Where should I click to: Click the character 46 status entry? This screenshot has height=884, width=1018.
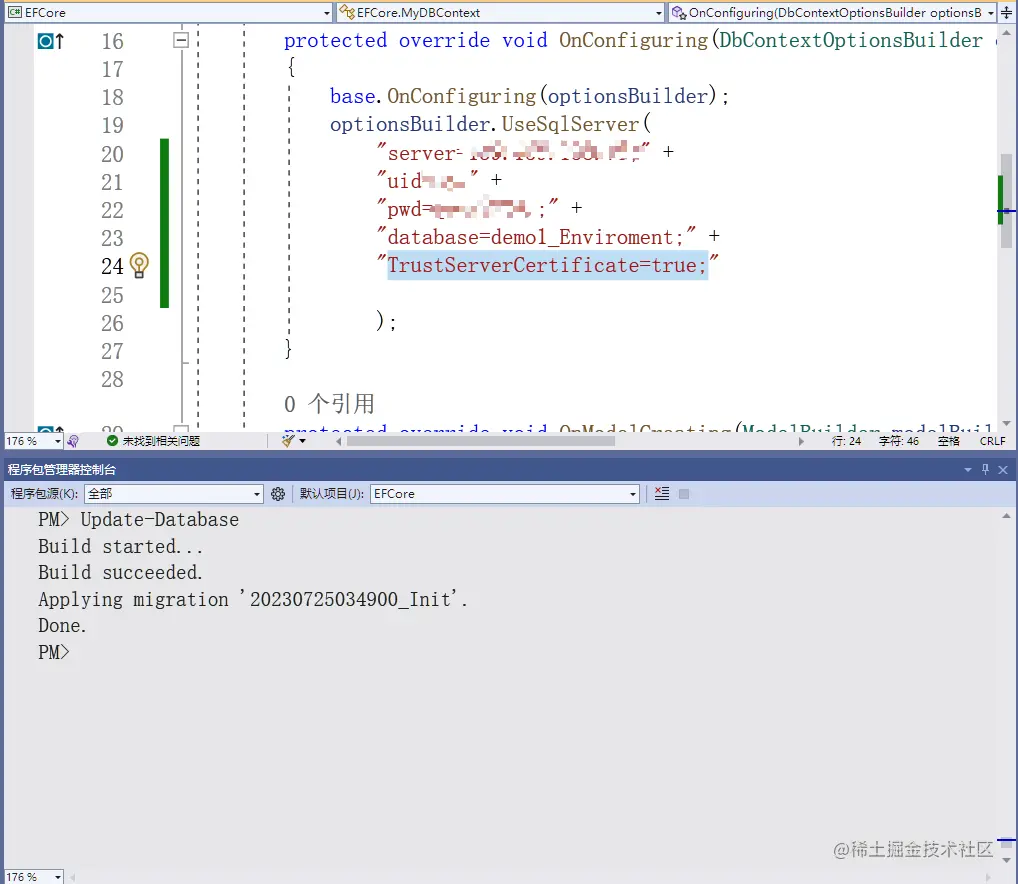point(899,441)
